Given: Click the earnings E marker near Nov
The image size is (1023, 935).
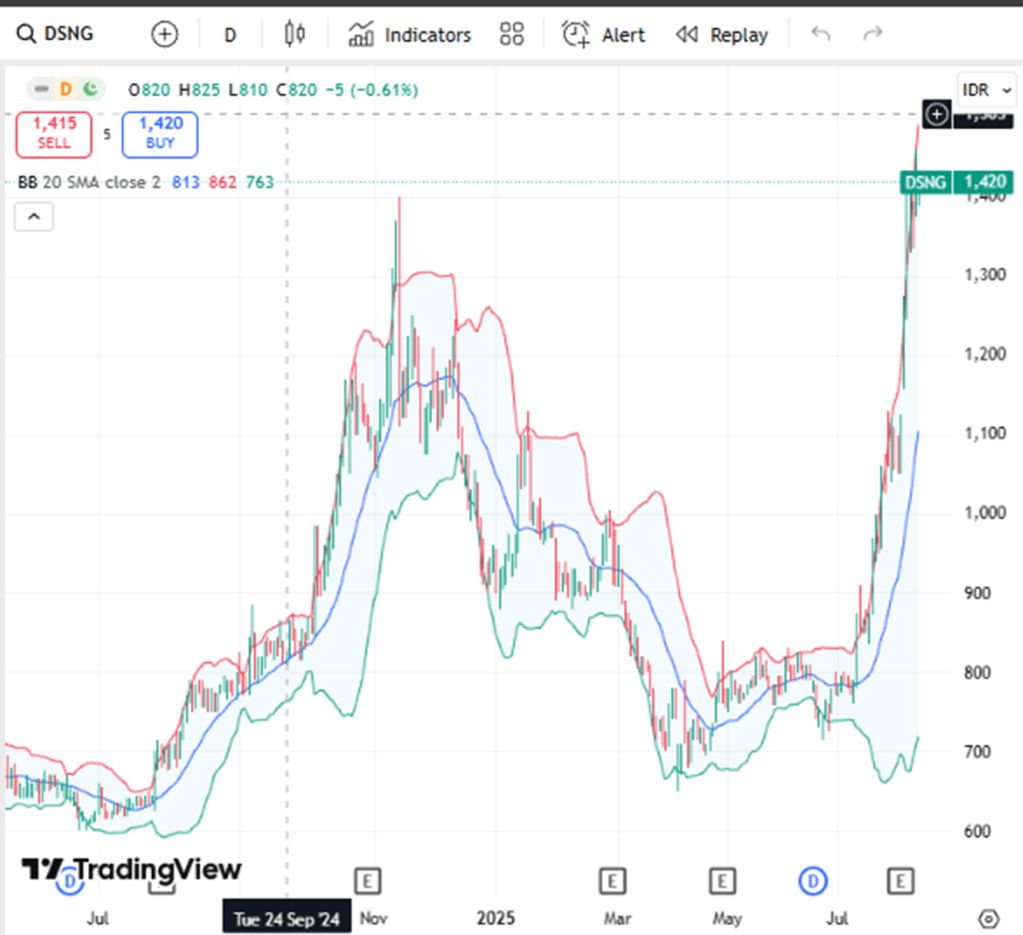Looking at the screenshot, I should (370, 881).
